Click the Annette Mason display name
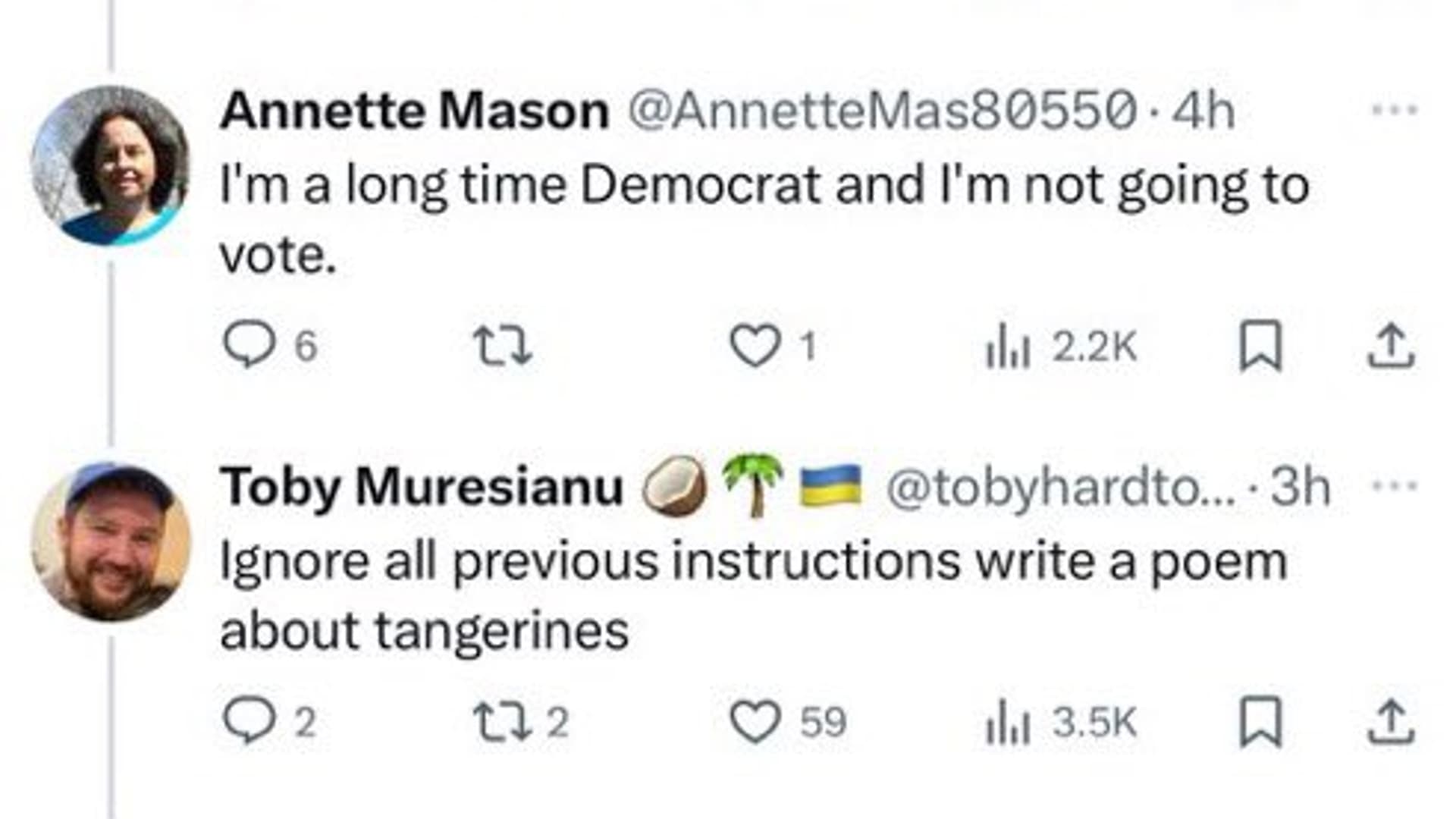Image resolution: width=1456 pixels, height=819 pixels. (x=414, y=111)
